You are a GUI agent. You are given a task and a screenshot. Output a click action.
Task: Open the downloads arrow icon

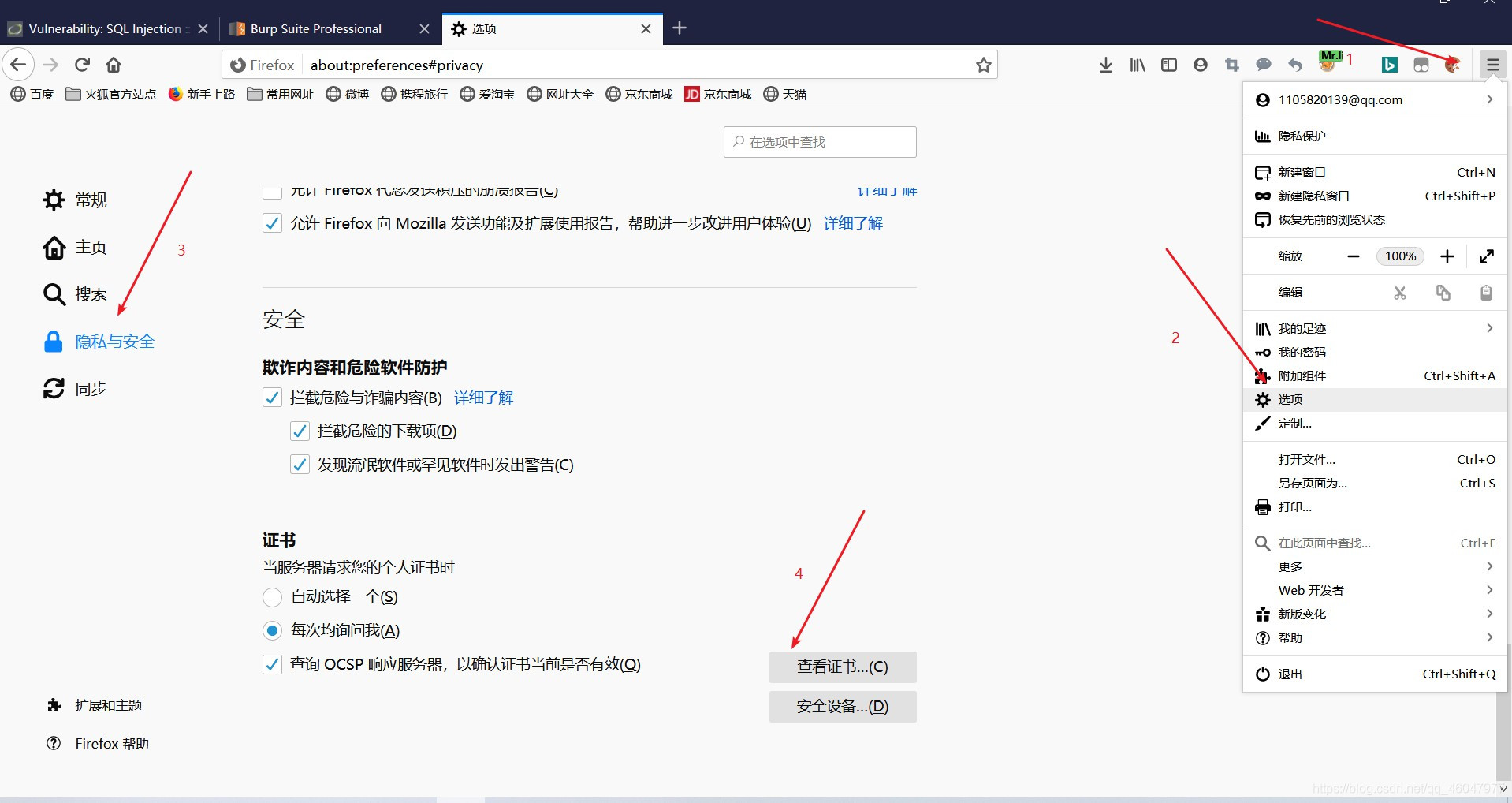coord(1106,65)
